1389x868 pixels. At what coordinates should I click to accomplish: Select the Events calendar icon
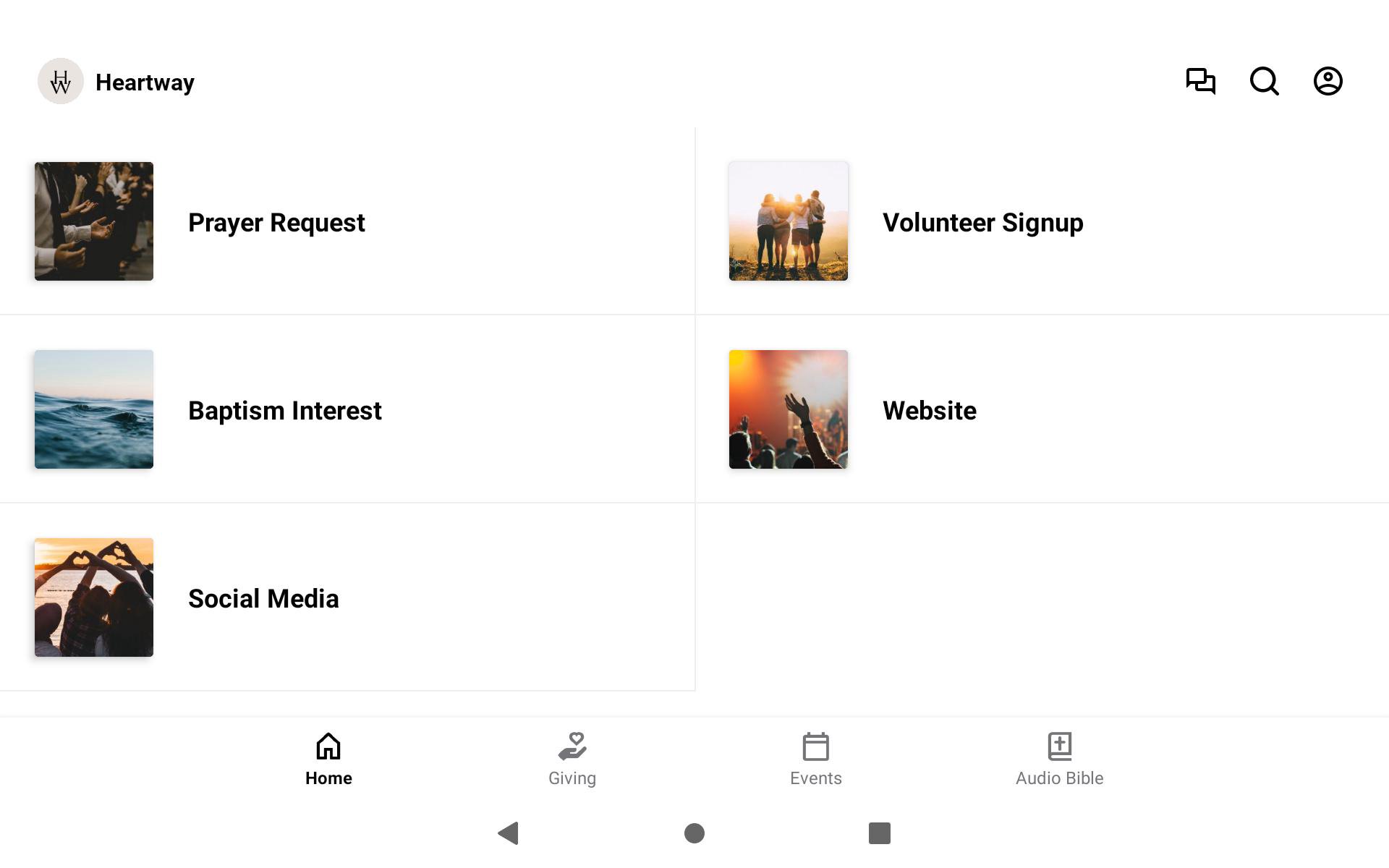pyautogui.click(x=815, y=746)
